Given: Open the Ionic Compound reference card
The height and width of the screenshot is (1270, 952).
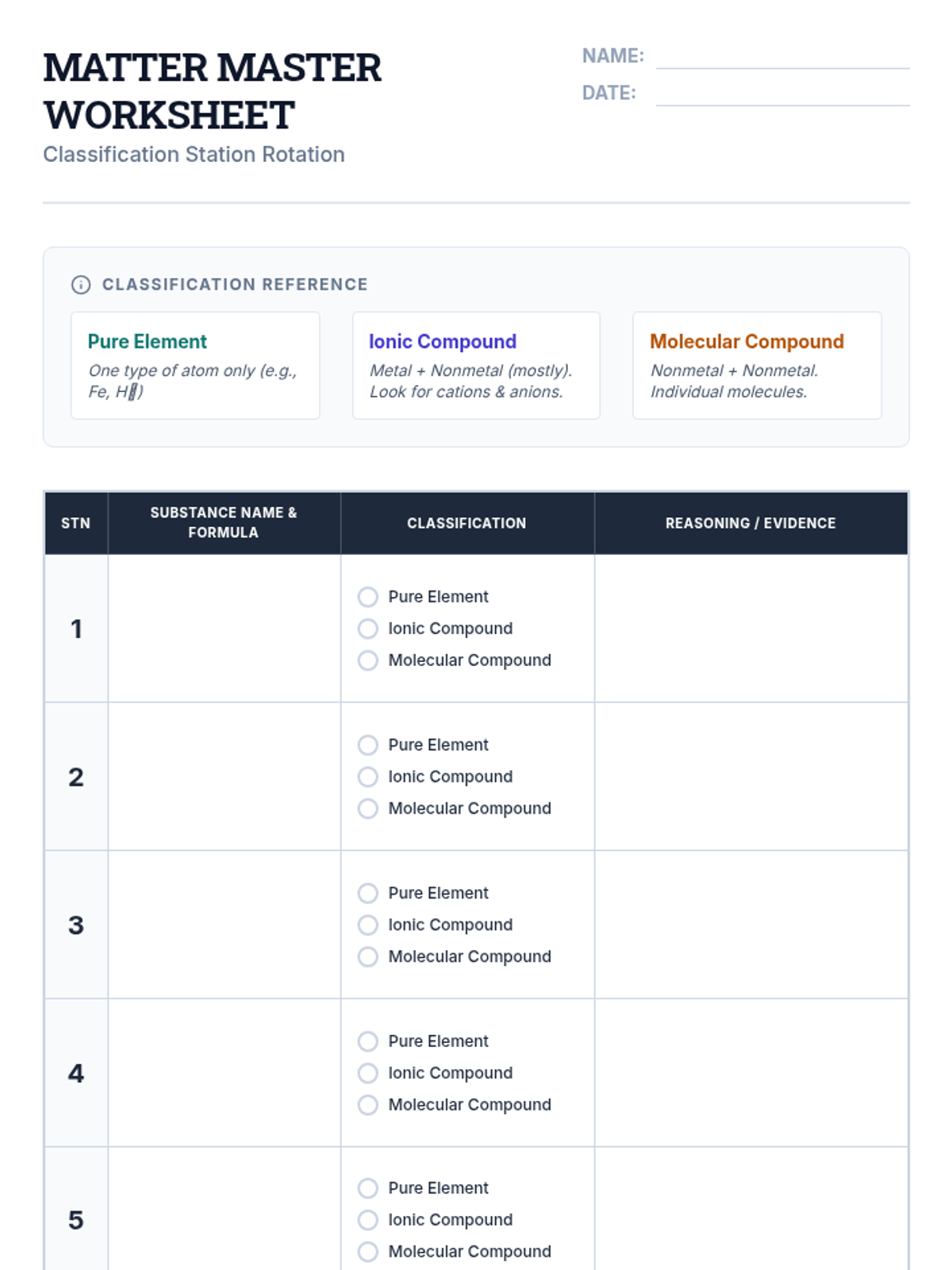Looking at the screenshot, I should point(476,365).
